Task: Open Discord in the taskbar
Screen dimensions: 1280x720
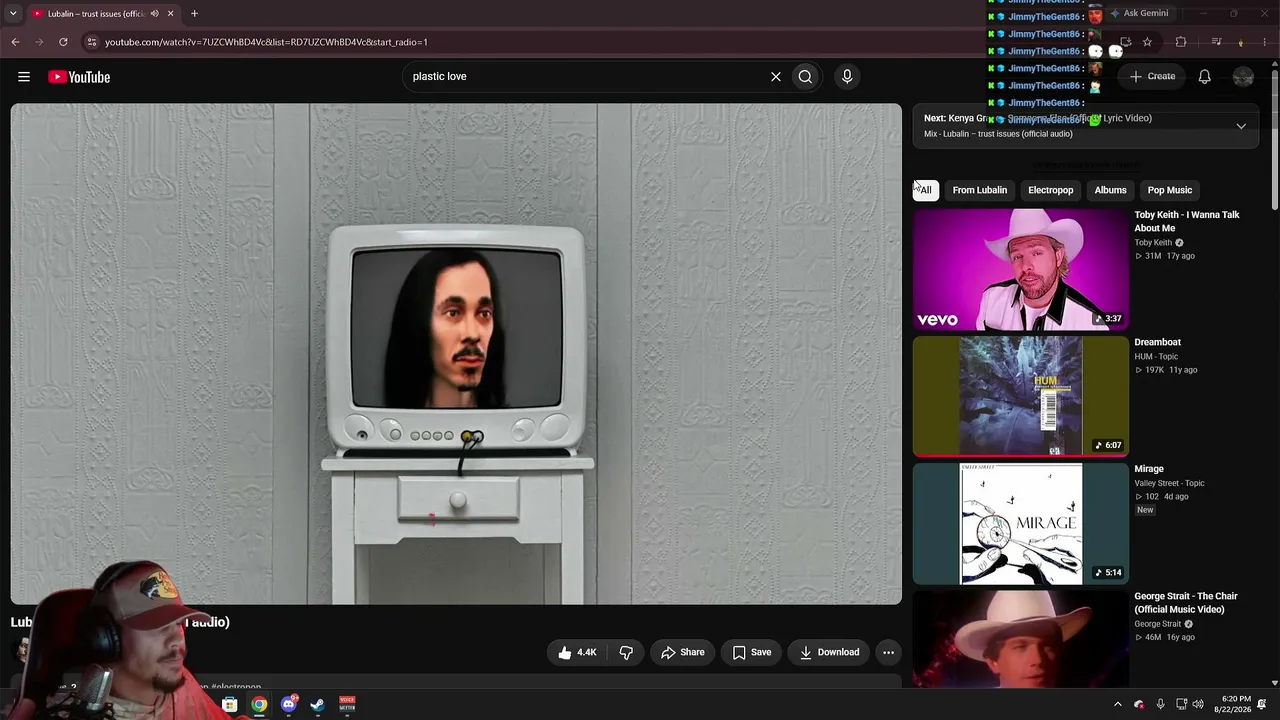Action: point(289,705)
